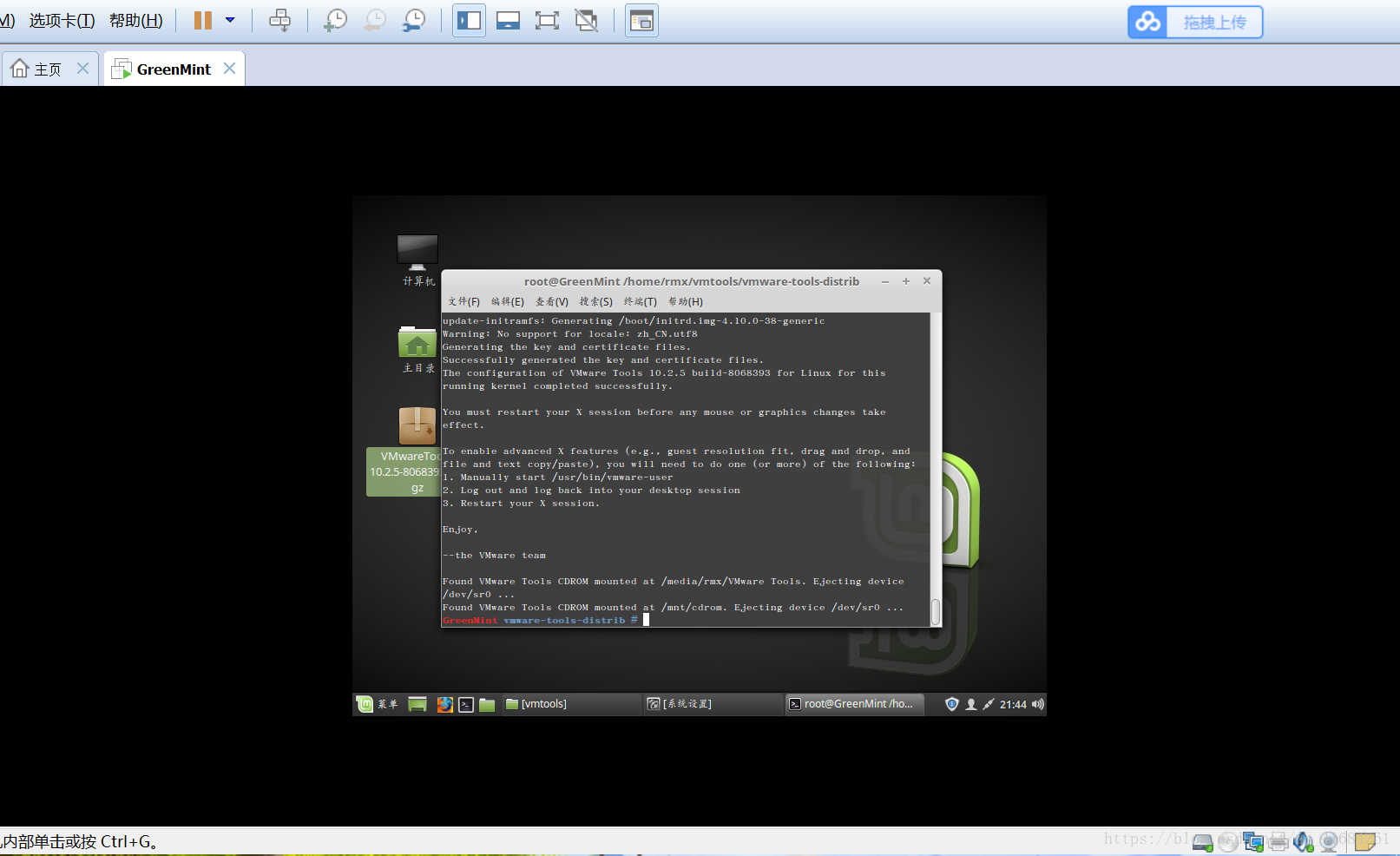Open the 帮助(H) VMware menu
Viewport: 1400px width, 856px height.
[x=136, y=20]
